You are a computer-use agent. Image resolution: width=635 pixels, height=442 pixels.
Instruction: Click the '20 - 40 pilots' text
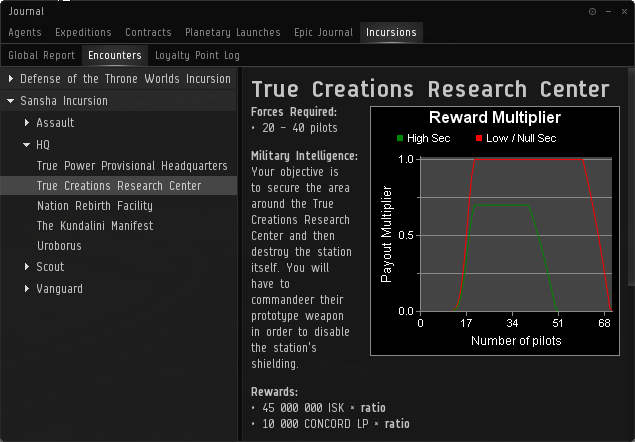[x=300, y=128]
